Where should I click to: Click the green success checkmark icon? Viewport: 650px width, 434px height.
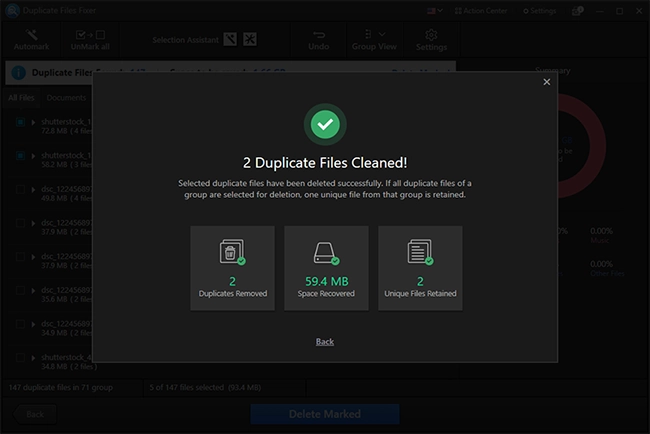pyautogui.click(x=325, y=124)
